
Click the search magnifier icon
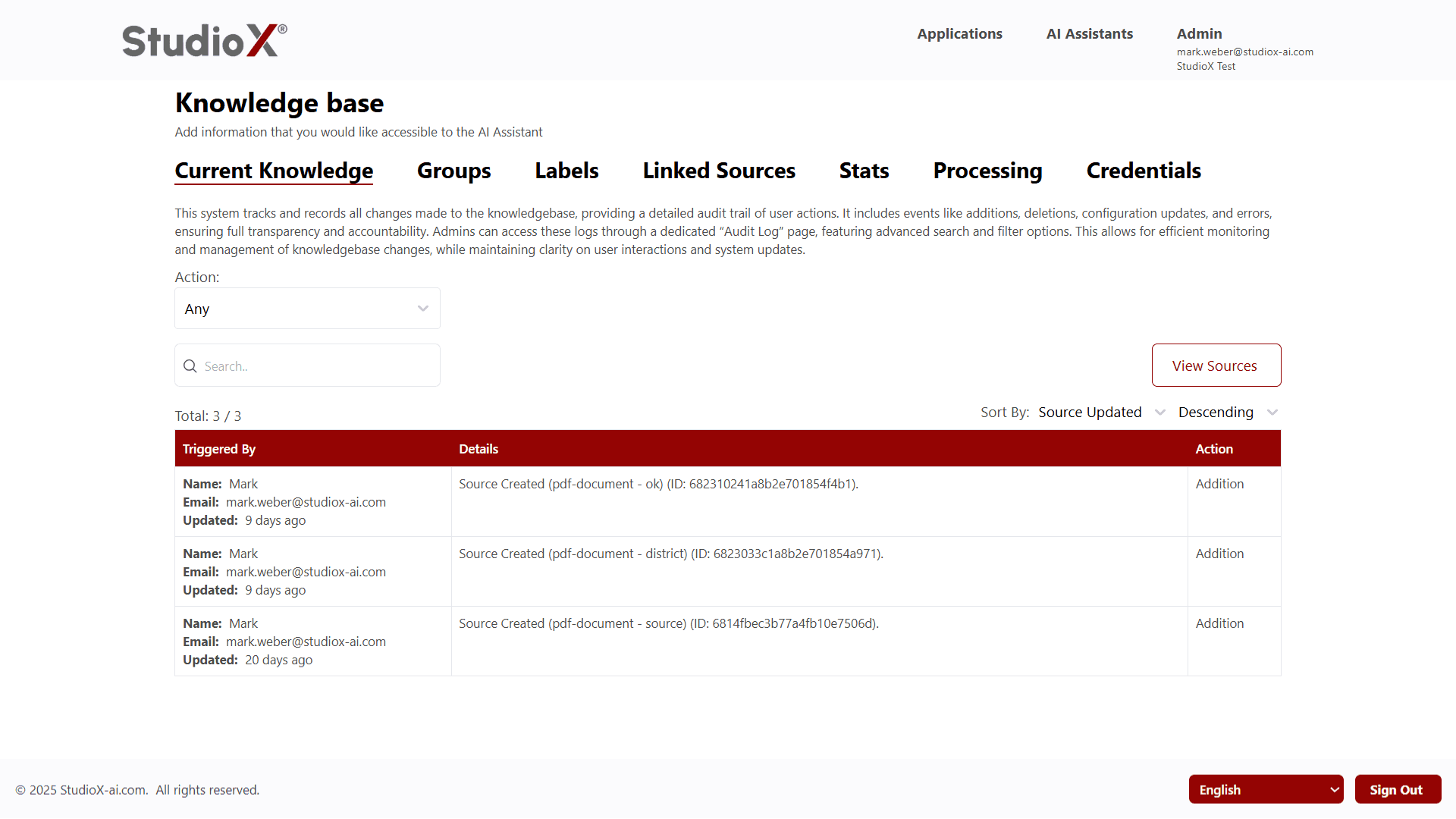click(190, 366)
